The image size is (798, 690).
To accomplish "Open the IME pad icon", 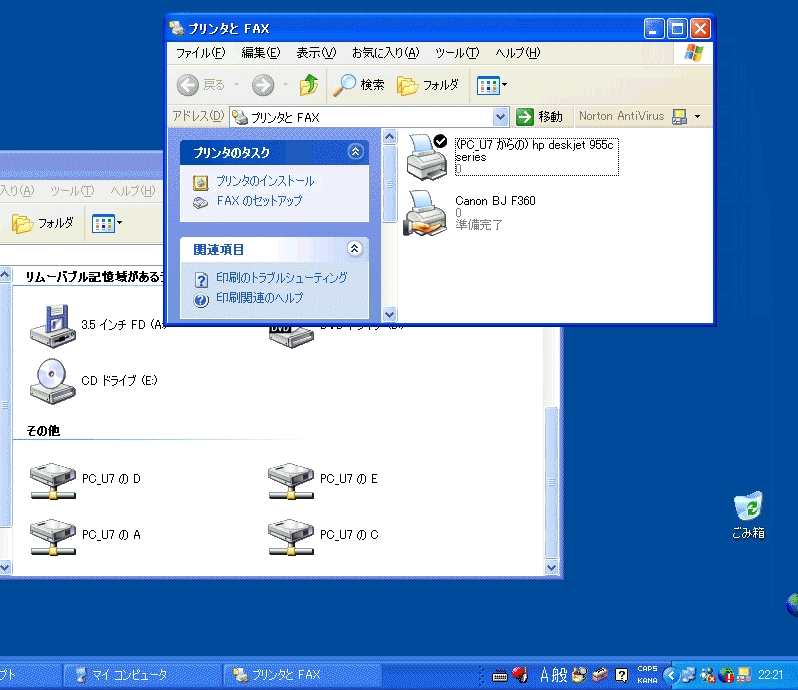I will (x=579, y=675).
